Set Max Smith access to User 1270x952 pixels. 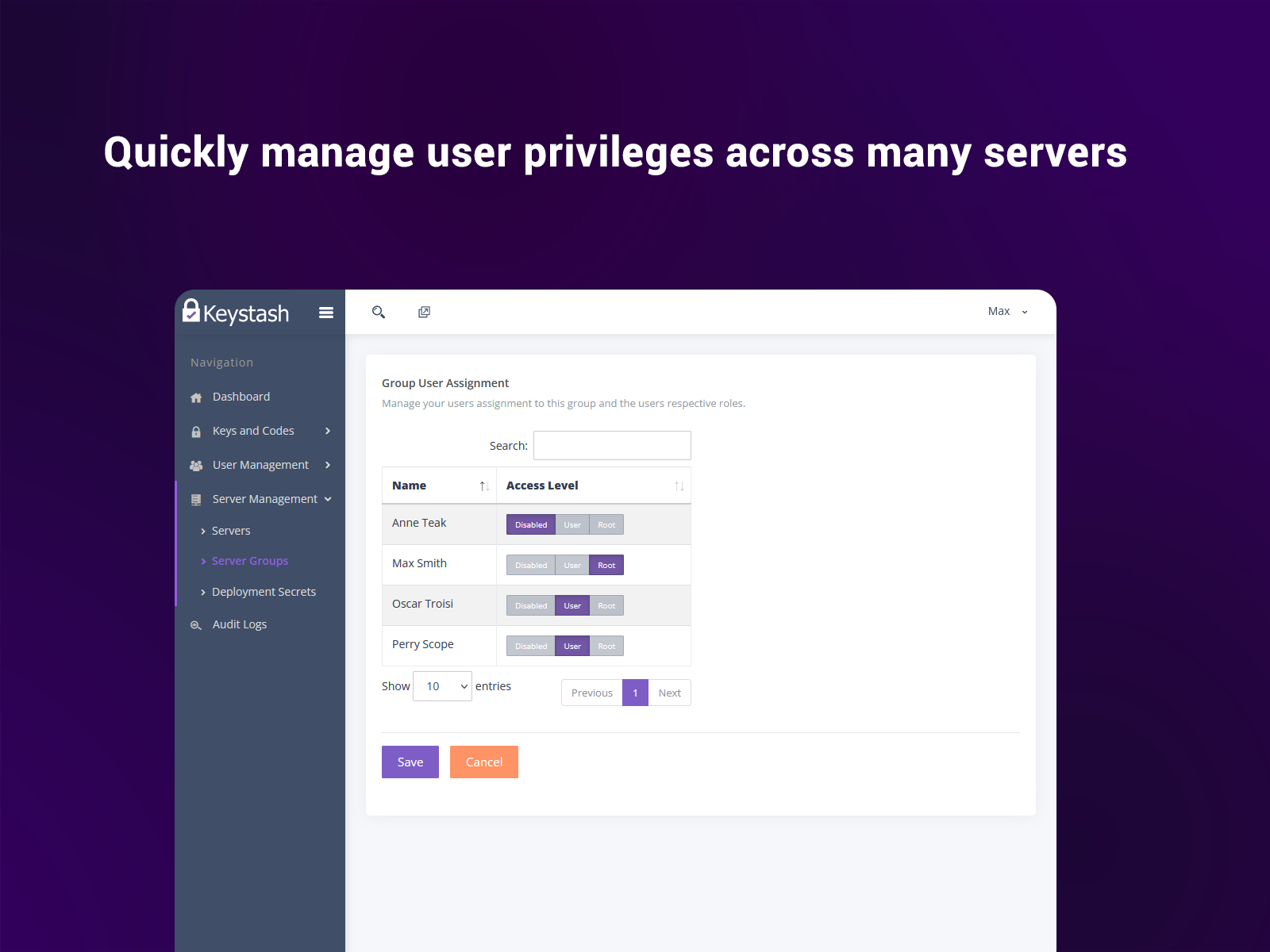click(x=572, y=565)
